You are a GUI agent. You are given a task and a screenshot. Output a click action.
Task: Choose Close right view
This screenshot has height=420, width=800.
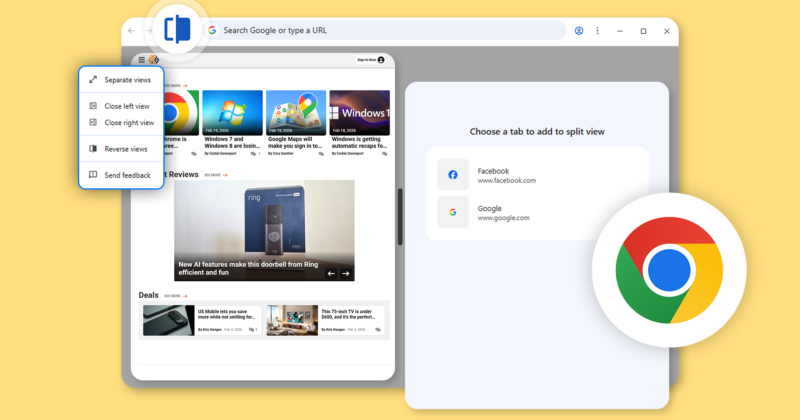(x=121, y=122)
